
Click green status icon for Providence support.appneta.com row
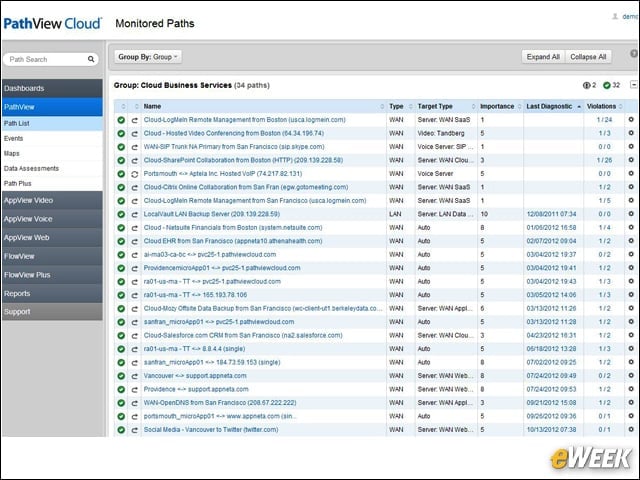click(121, 389)
